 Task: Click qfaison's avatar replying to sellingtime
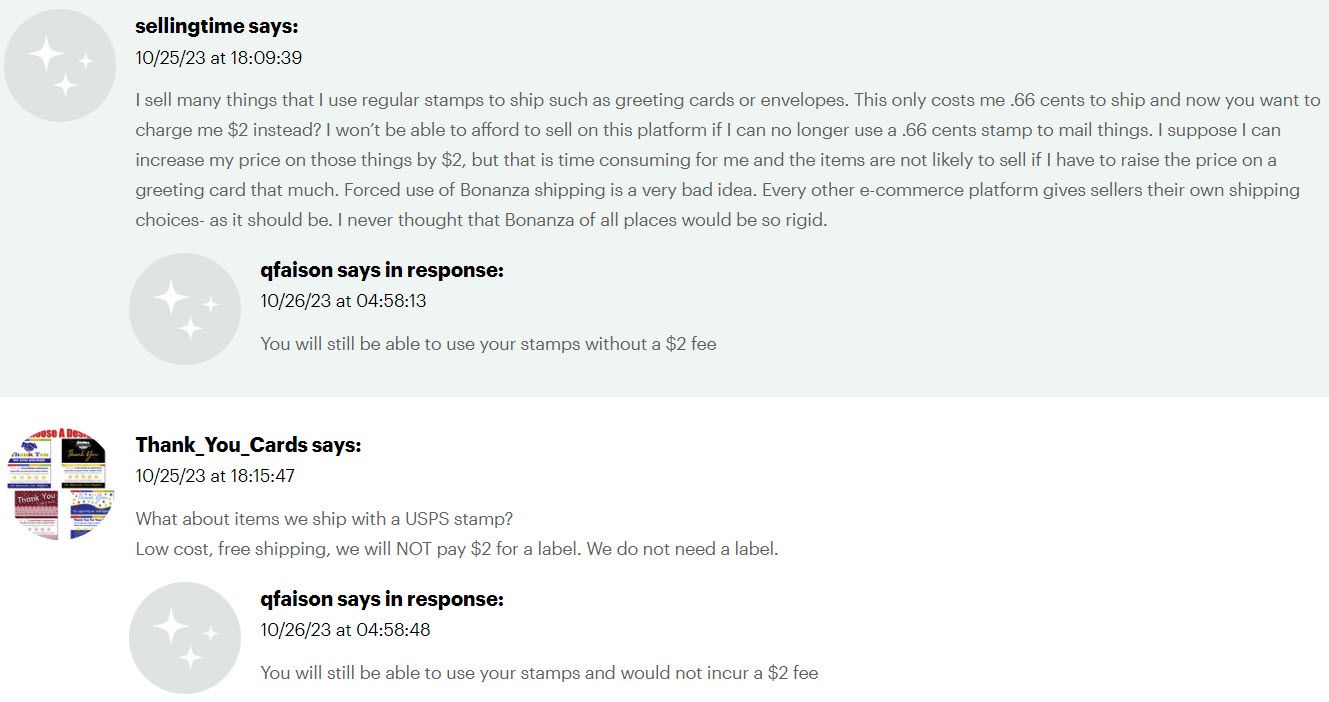click(x=185, y=309)
